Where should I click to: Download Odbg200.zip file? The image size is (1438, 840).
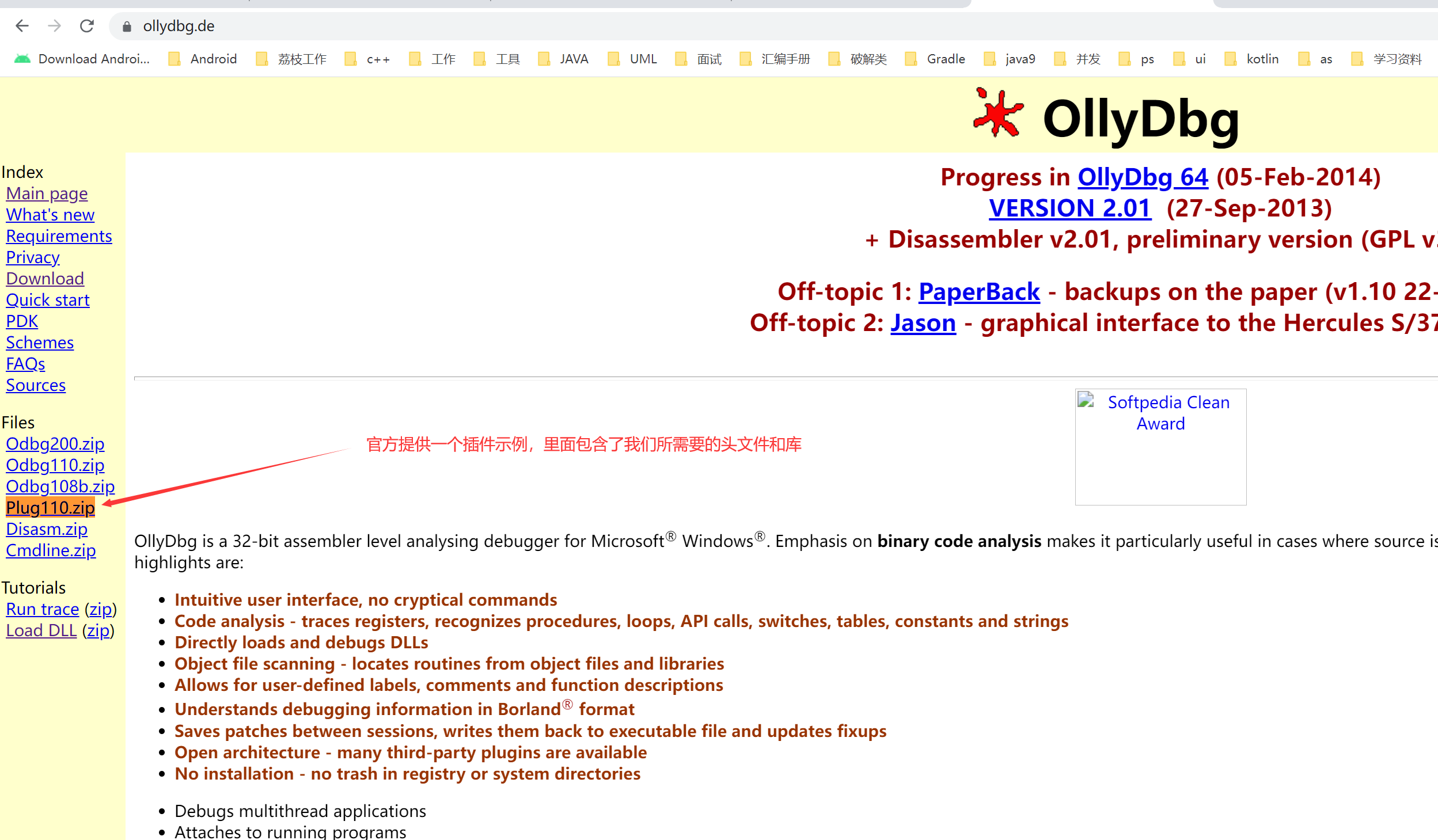click(55, 444)
